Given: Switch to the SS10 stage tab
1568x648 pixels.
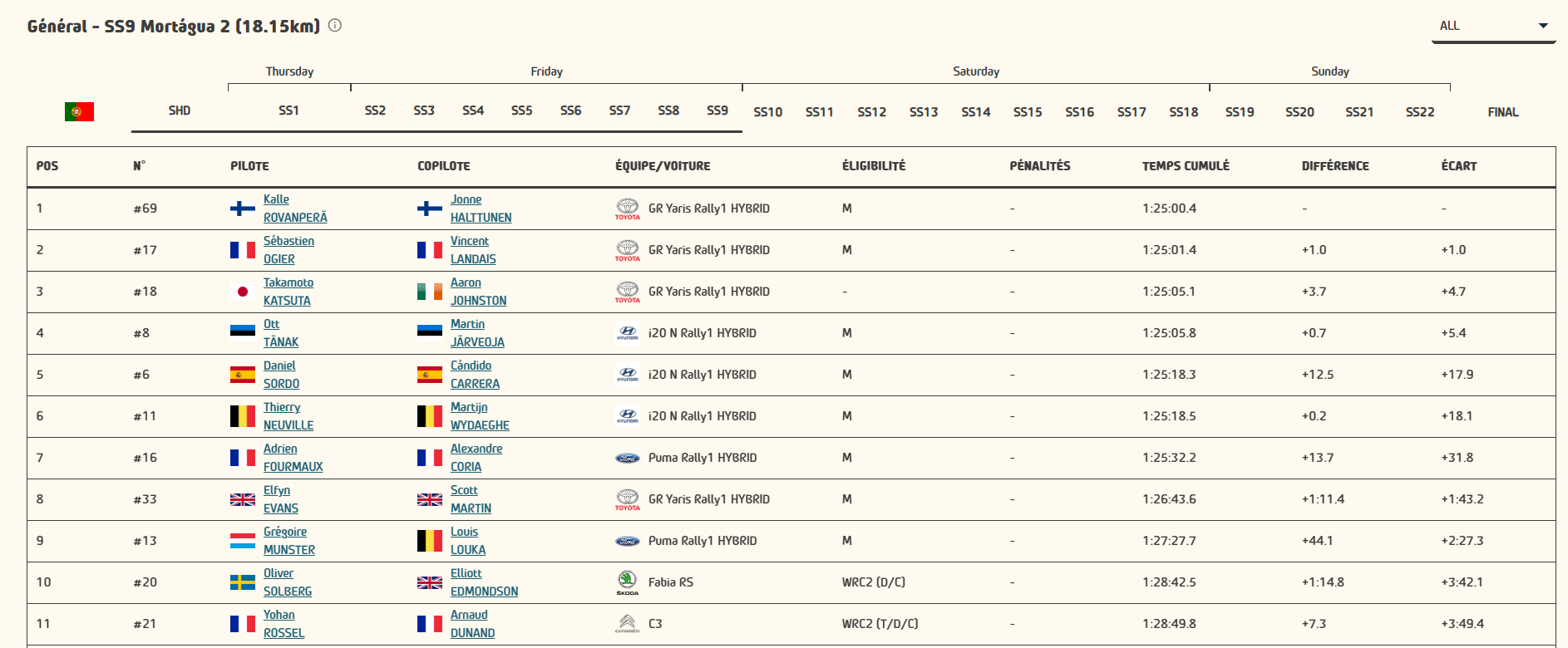Looking at the screenshot, I should click(767, 112).
